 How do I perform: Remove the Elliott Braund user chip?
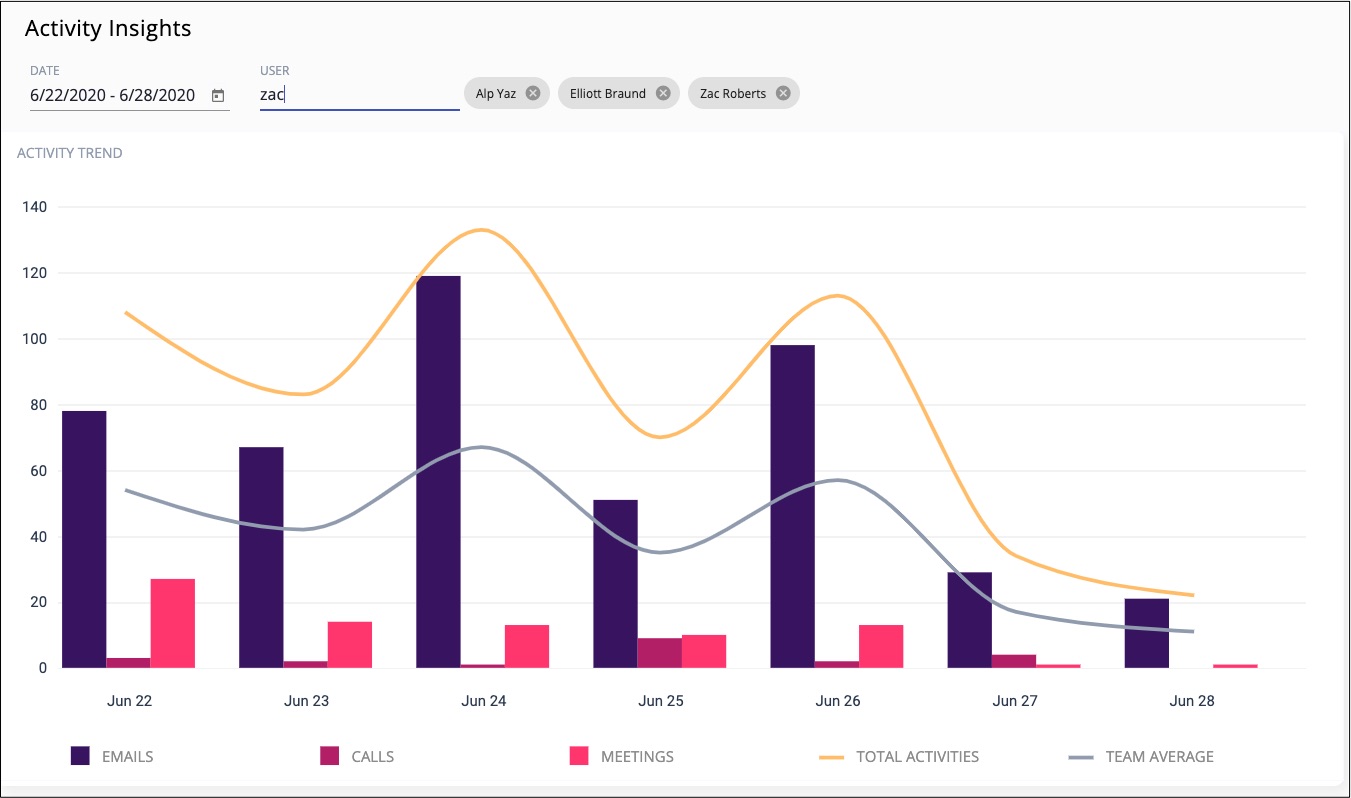pyautogui.click(x=662, y=93)
